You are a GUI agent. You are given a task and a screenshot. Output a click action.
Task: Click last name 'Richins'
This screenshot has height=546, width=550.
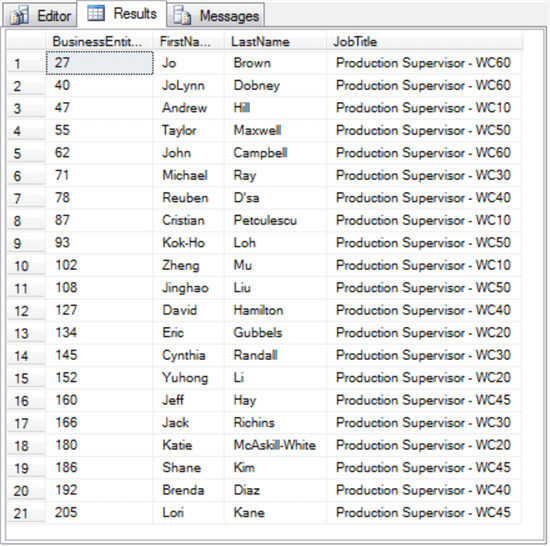point(254,423)
